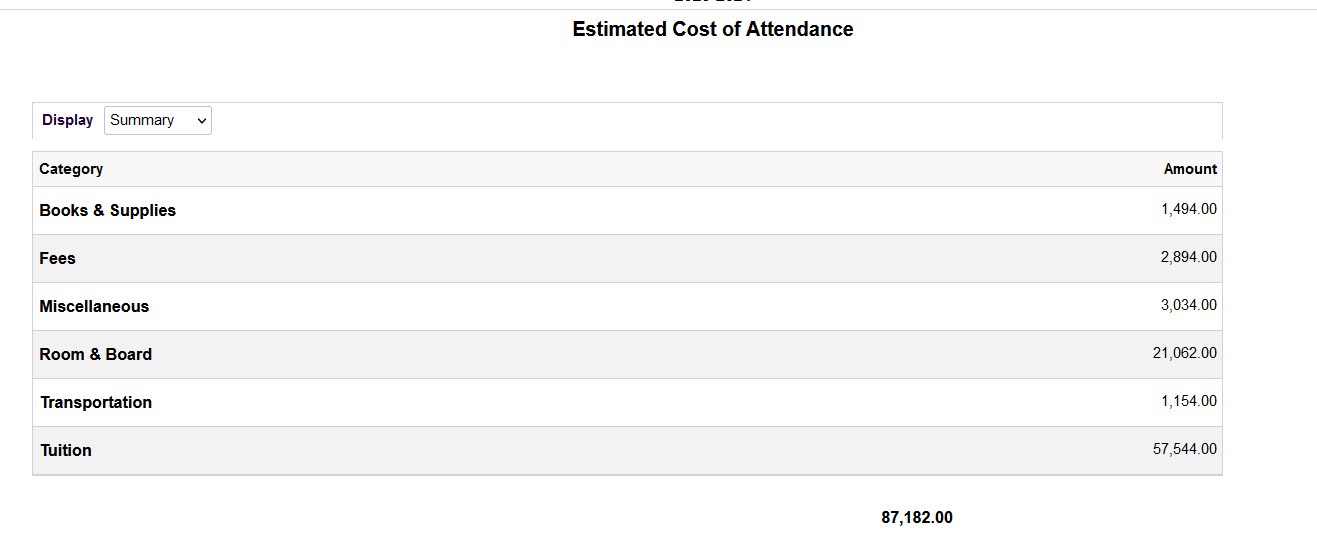Click the 2,894.00 Fees amount
Image resolution: width=1317 pixels, height=534 pixels.
click(x=1188, y=257)
